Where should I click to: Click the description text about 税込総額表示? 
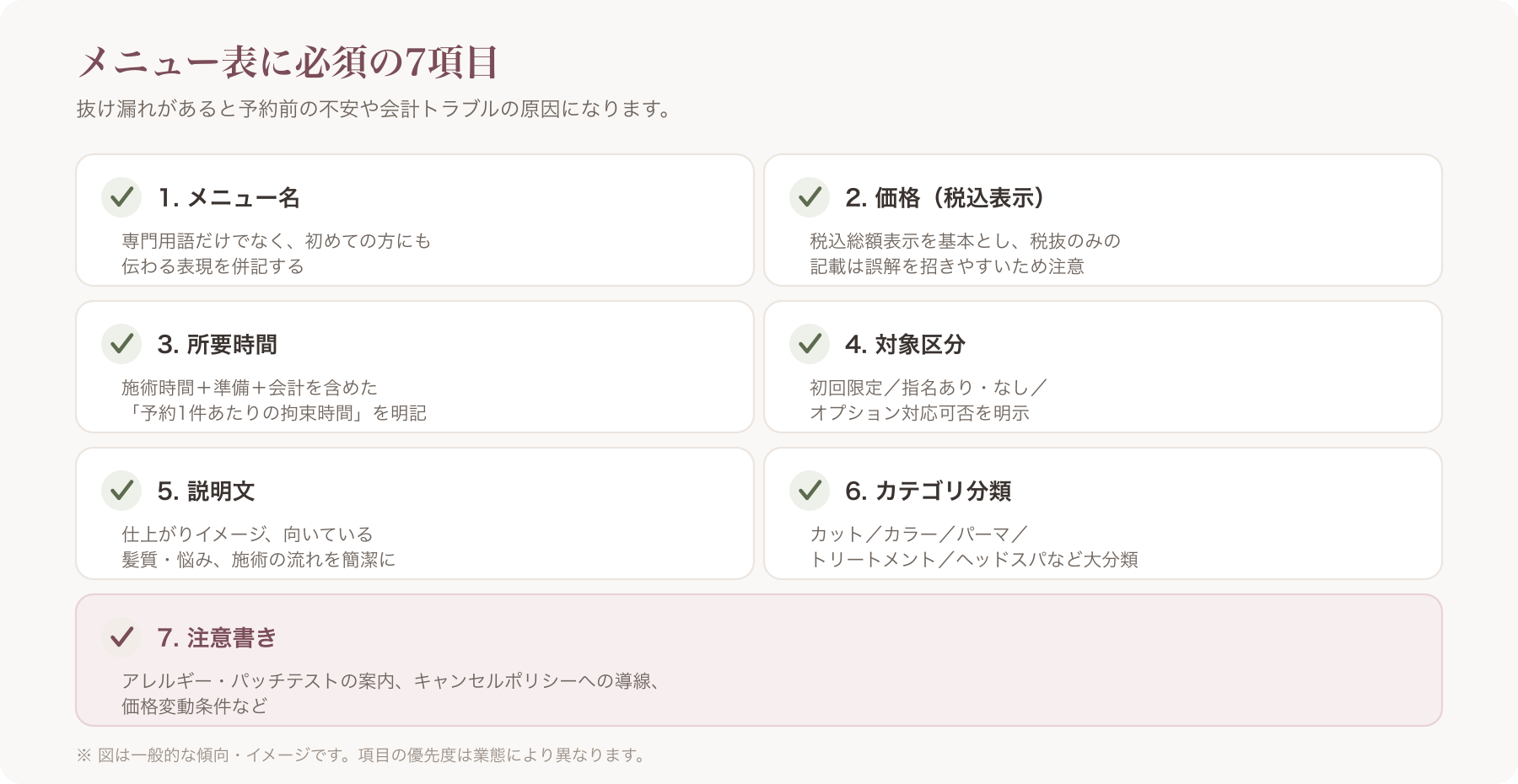click(x=965, y=254)
